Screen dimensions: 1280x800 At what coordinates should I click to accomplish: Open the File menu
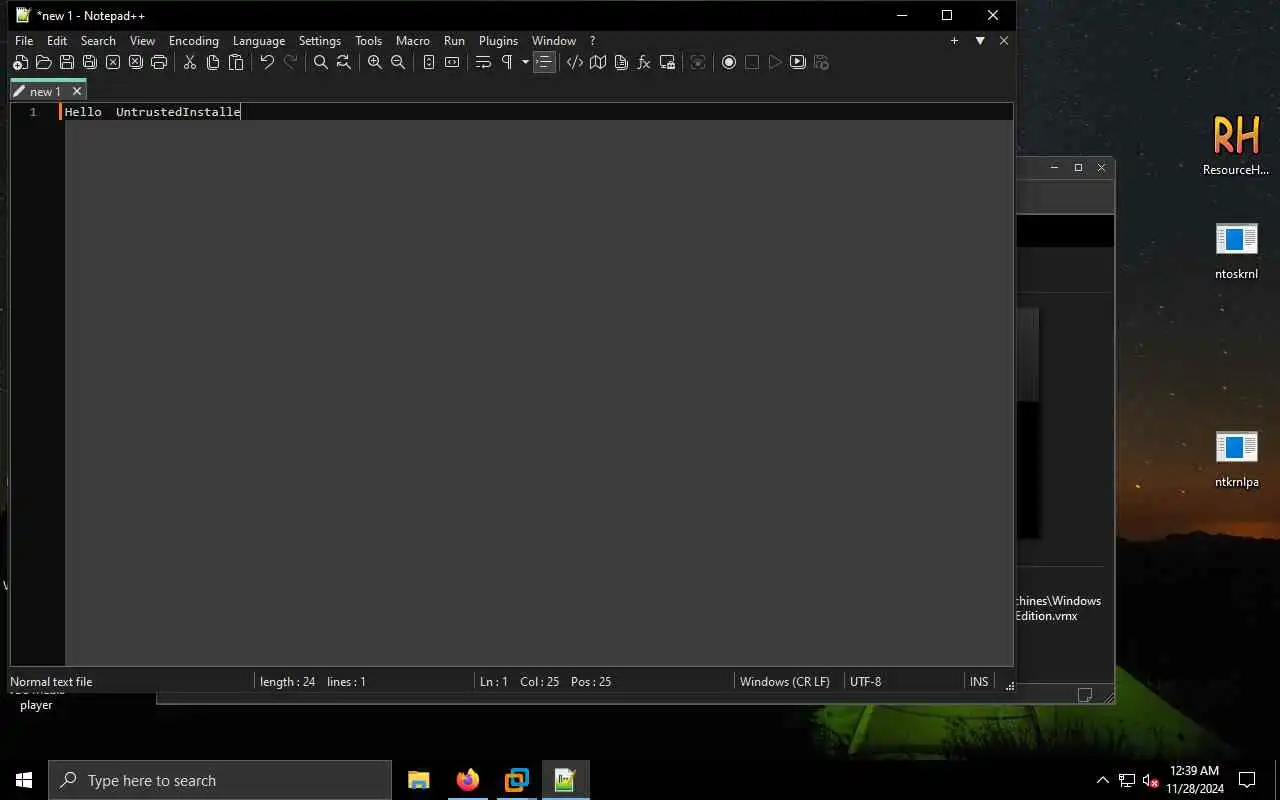(24, 41)
